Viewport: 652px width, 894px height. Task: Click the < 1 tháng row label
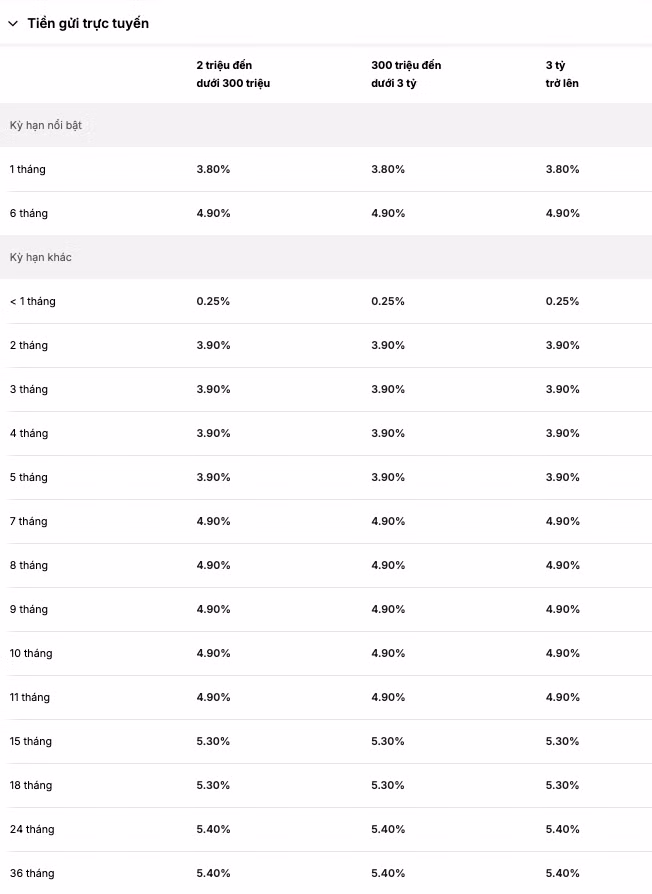click(33, 301)
